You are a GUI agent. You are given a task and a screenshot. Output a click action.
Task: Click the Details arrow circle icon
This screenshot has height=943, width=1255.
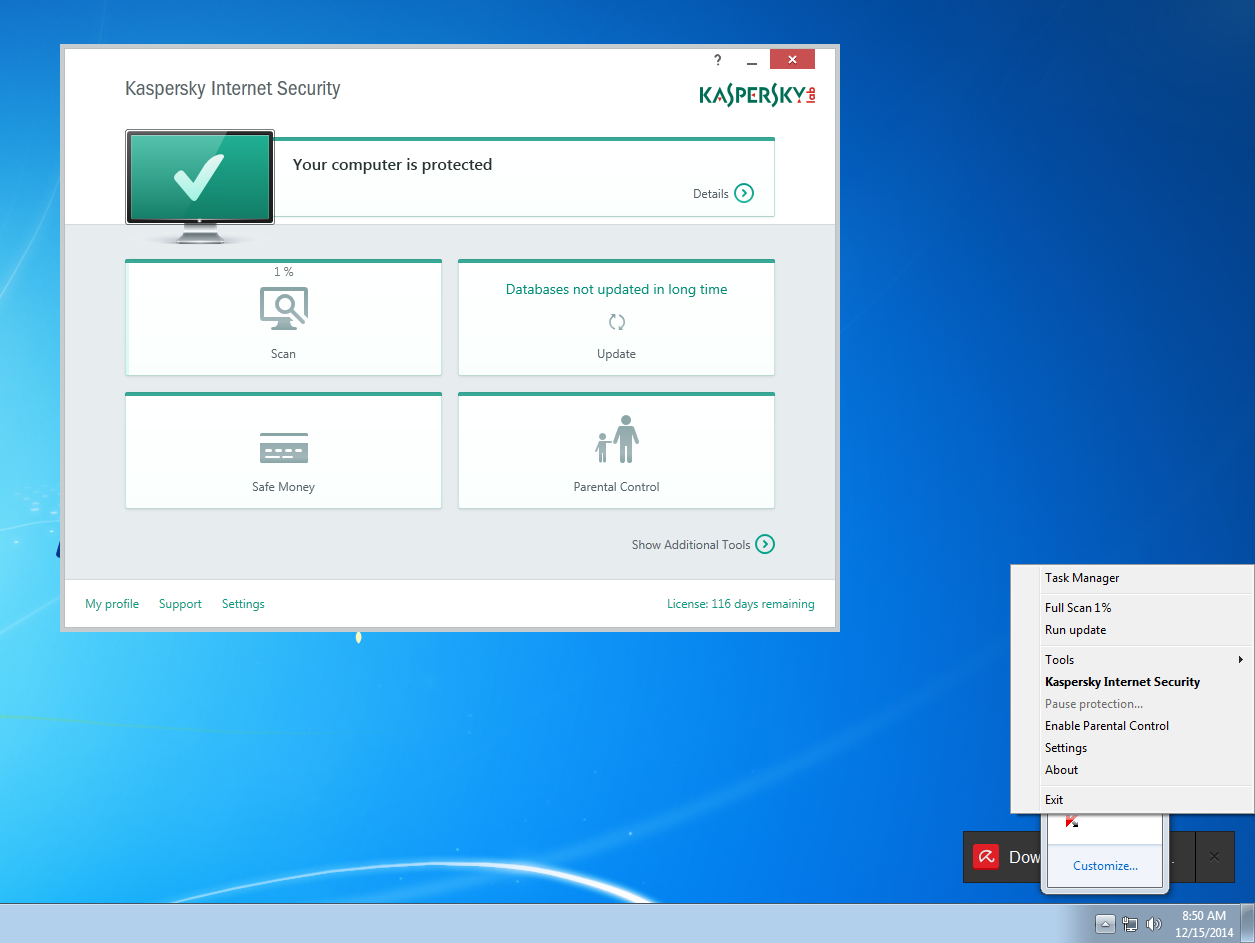pos(744,193)
